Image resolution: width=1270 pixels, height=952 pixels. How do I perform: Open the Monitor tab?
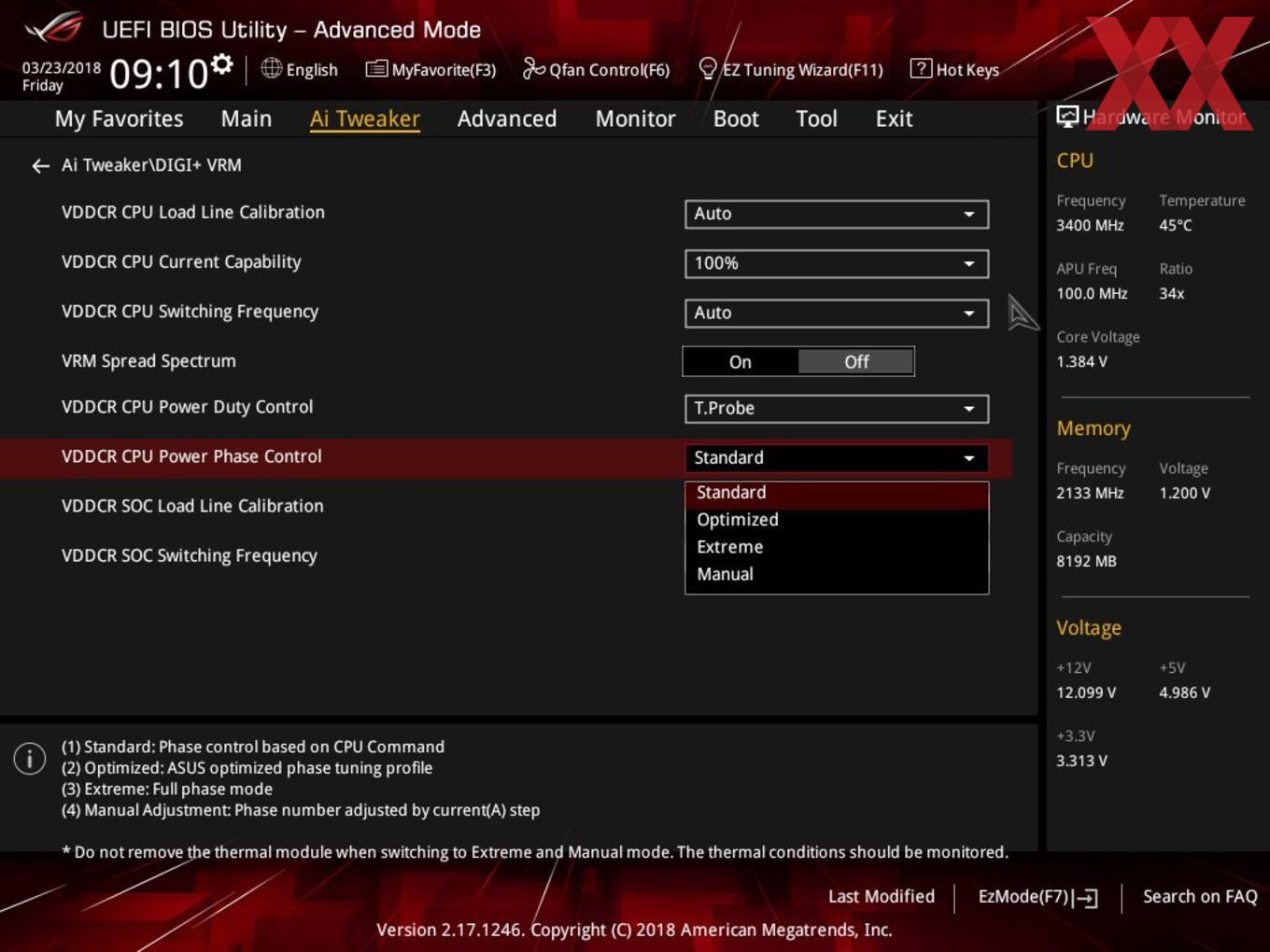point(635,119)
